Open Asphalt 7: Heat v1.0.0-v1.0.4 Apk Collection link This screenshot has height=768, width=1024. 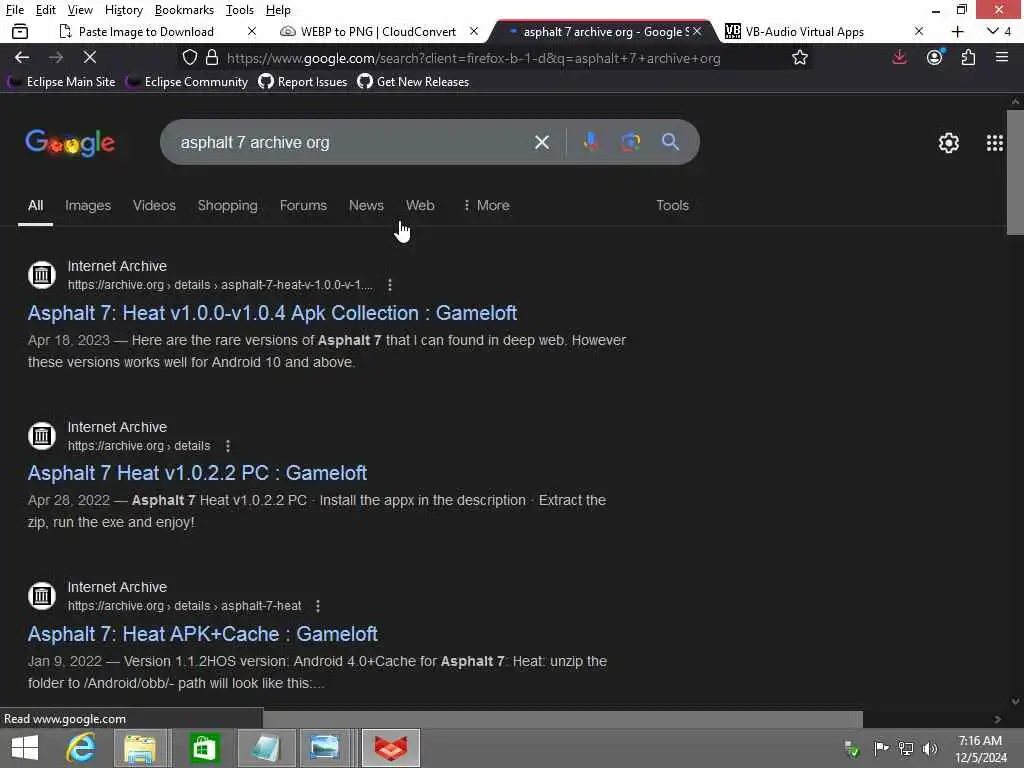click(x=272, y=313)
